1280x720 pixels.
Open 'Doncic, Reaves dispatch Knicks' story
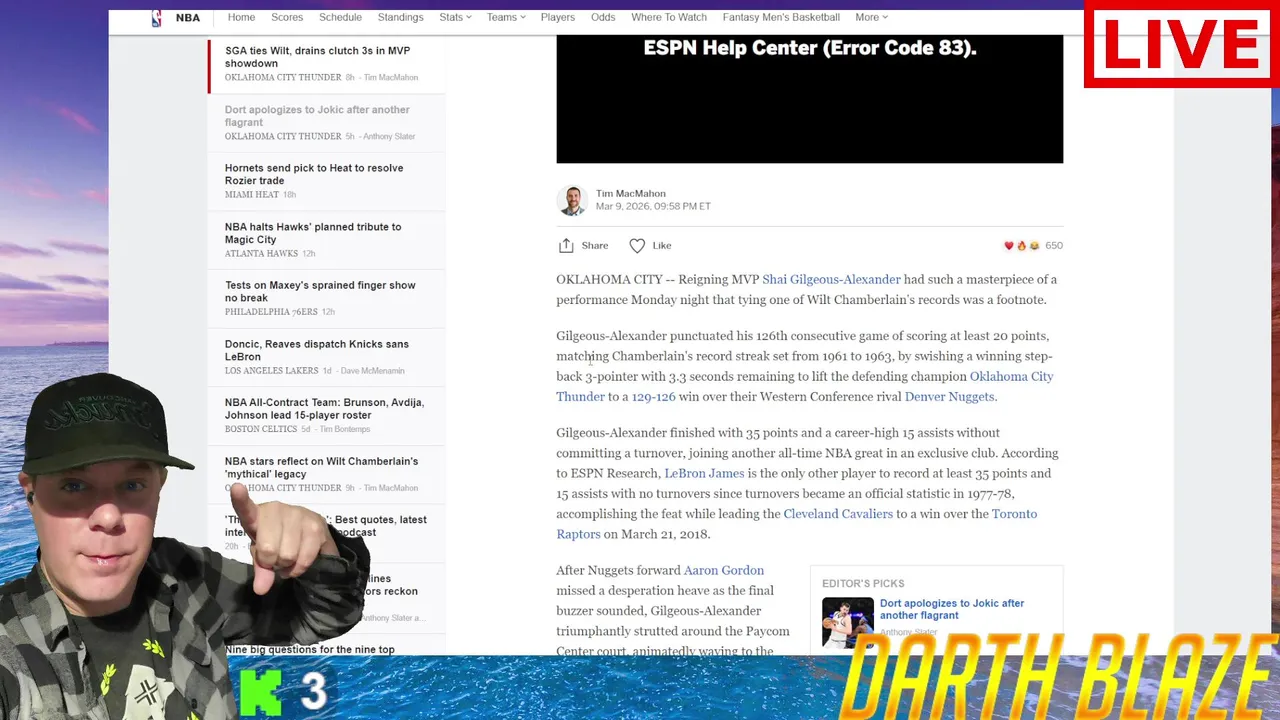[x=316, y=350]
